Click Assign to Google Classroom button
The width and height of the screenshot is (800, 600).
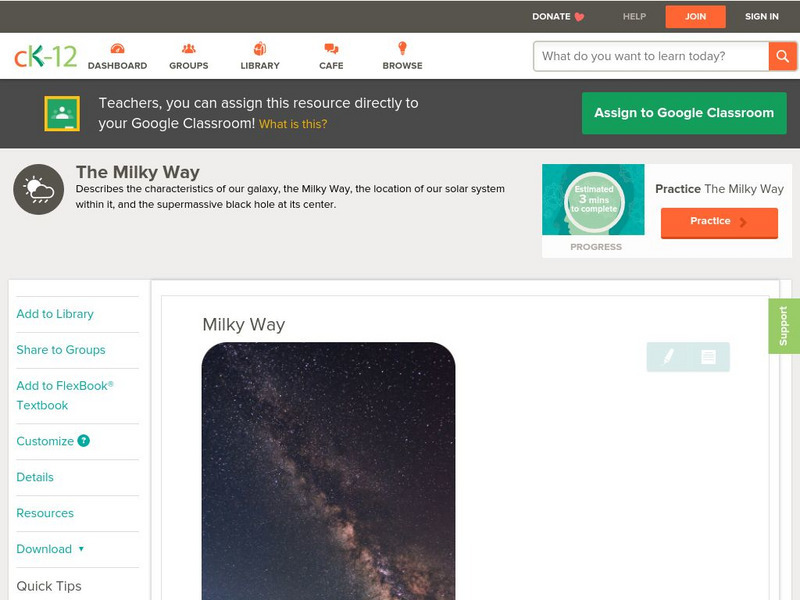[684, 113]
